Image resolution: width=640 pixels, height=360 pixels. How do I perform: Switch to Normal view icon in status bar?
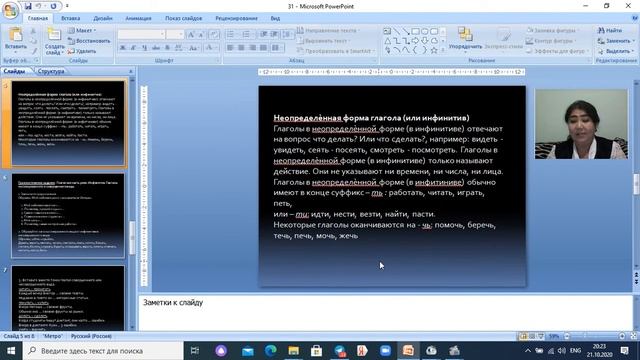tap(523, 336)
